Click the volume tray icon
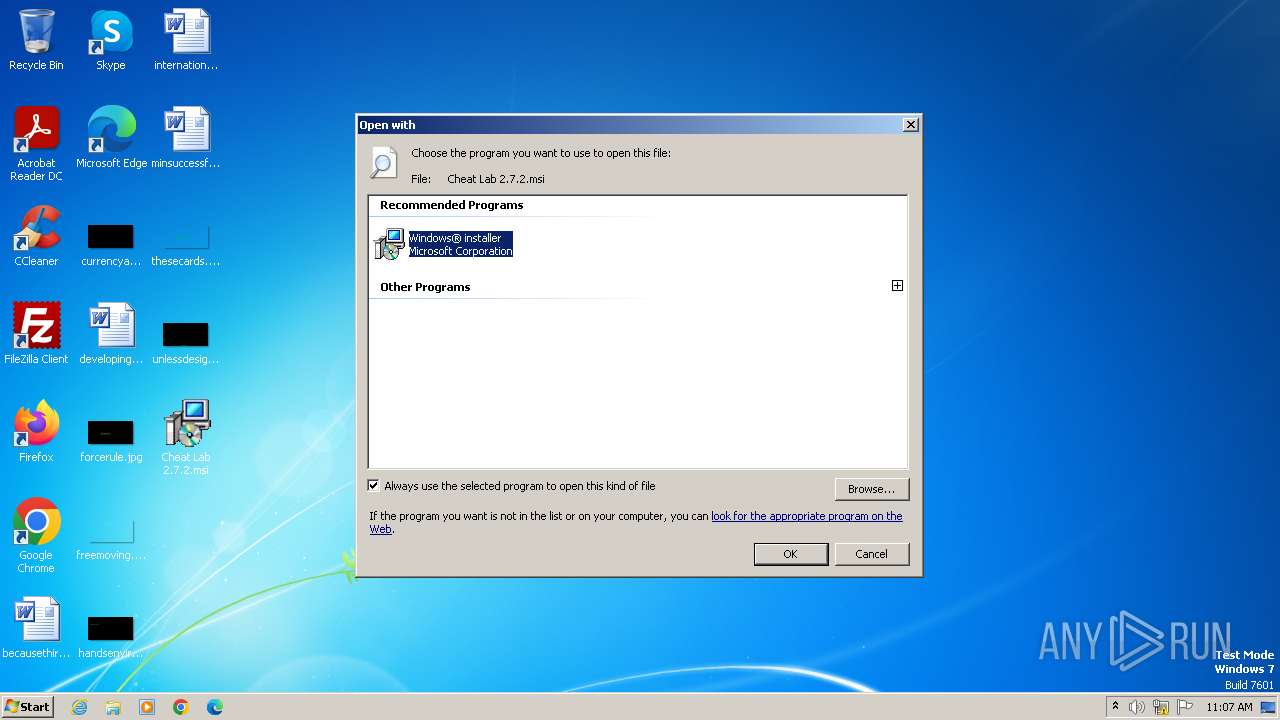 tap(1137, 707)
